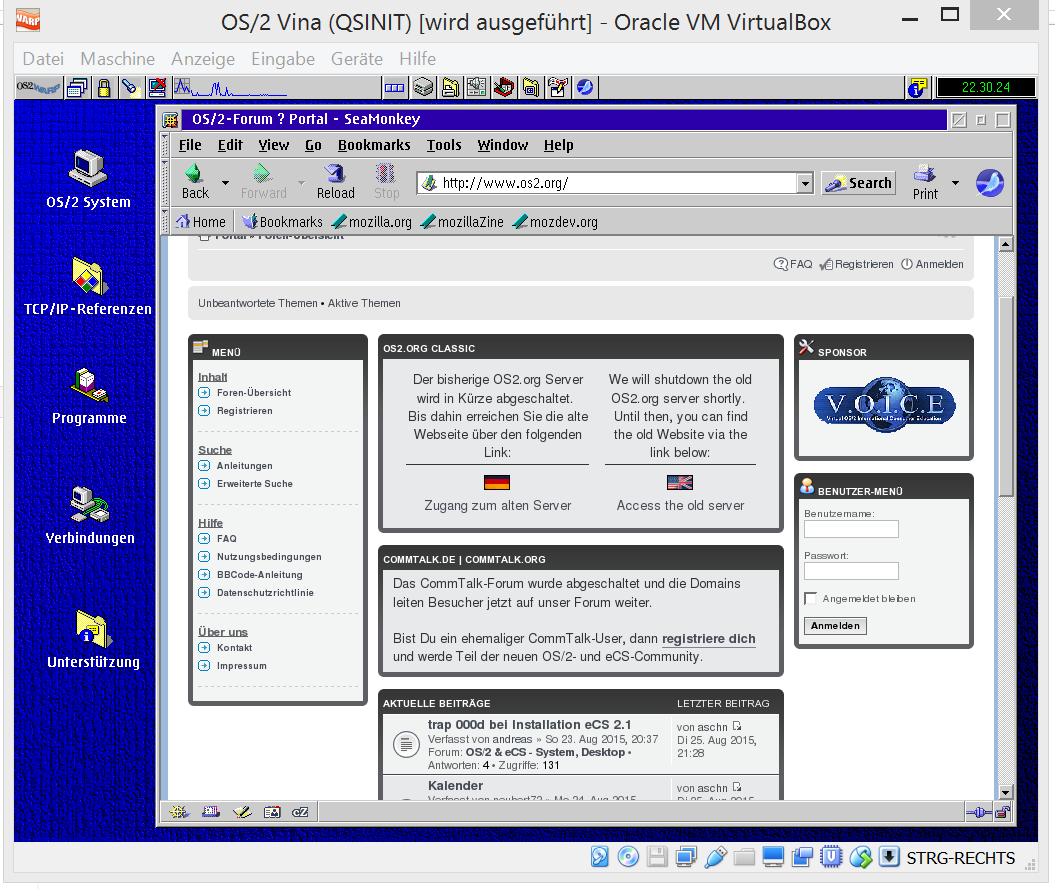Click the online/offline plug icon
Image resolution: width=1055 pixels, height=891 pixels.
(979, 812)
